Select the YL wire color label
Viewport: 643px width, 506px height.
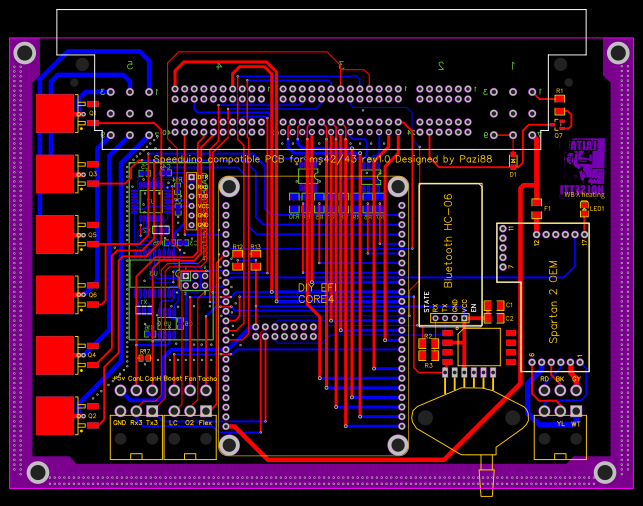pyautogui.click(x=561, y=424)
